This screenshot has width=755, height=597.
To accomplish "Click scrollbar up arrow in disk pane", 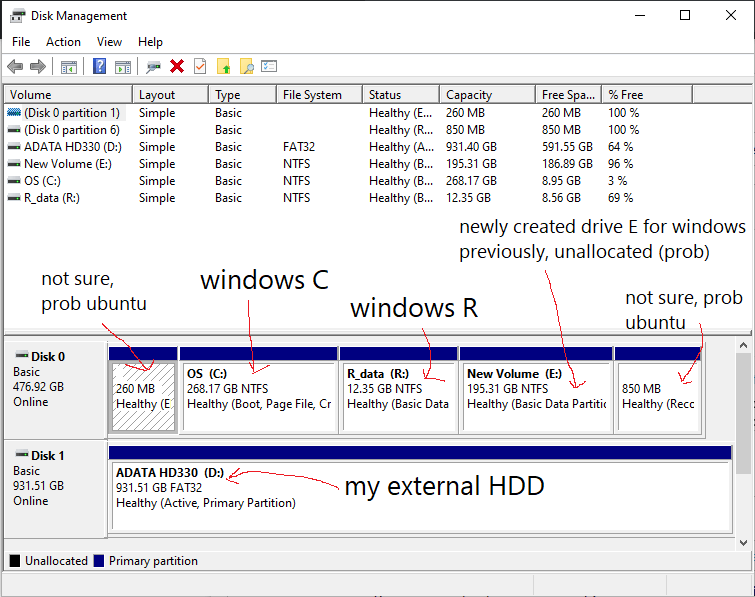I will pyautogui.click(x=743, y=345).
